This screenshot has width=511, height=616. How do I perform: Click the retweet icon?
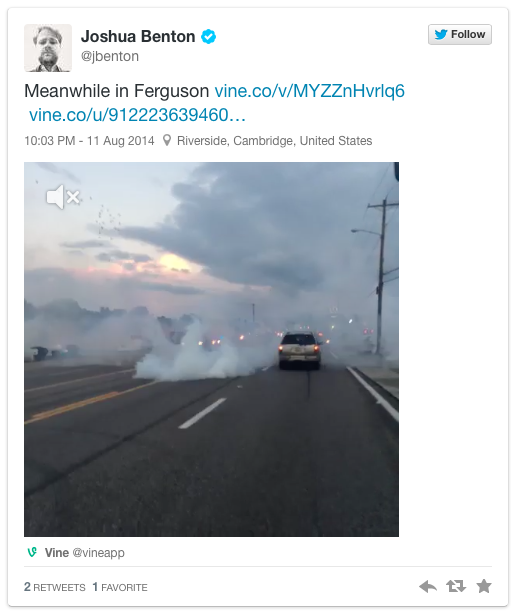point(456,587)
